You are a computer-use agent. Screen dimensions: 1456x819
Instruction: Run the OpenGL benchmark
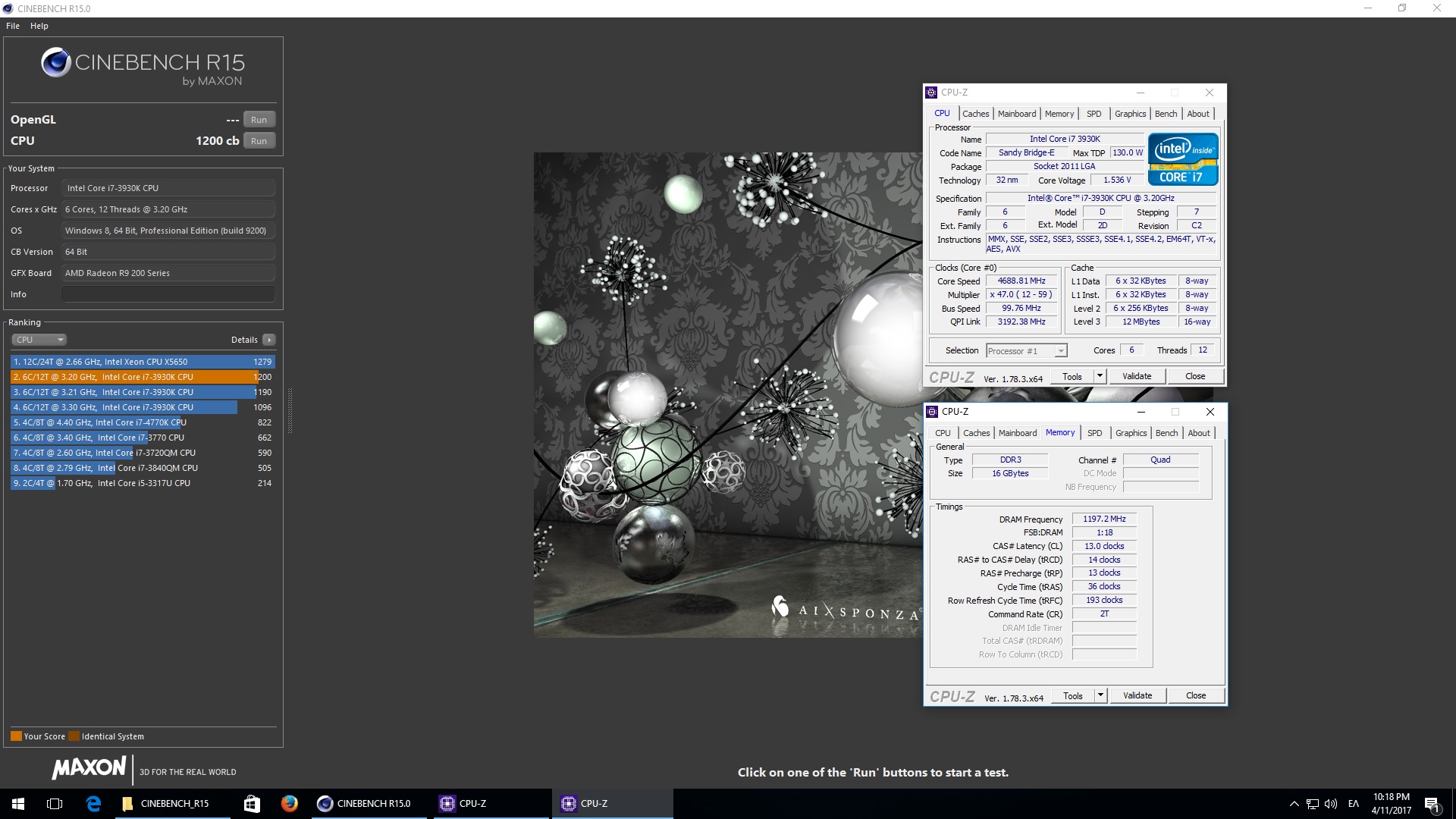pyautogui.click(x=259, y=120)
